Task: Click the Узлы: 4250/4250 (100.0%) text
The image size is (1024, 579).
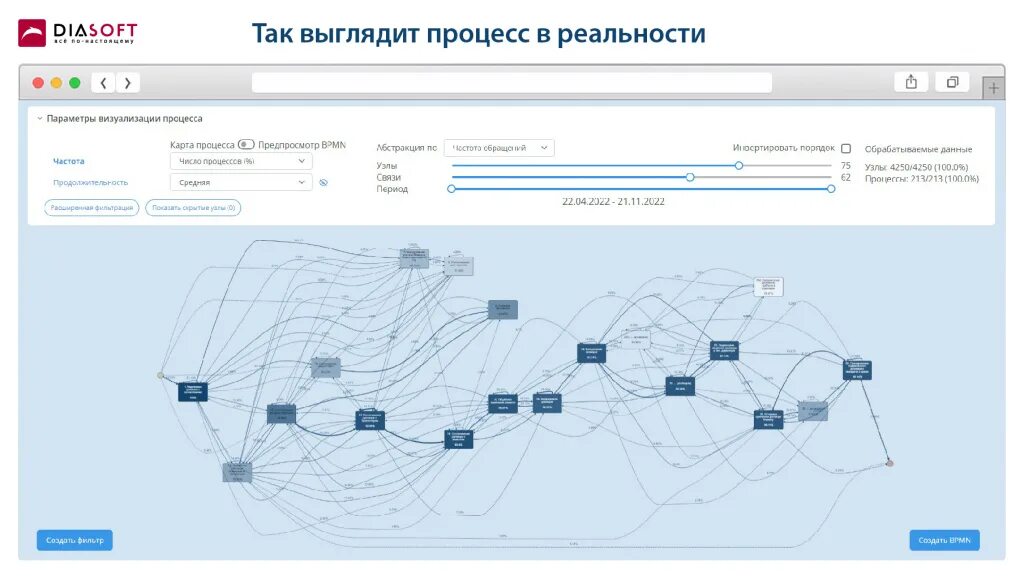Action: coord(916,167)
